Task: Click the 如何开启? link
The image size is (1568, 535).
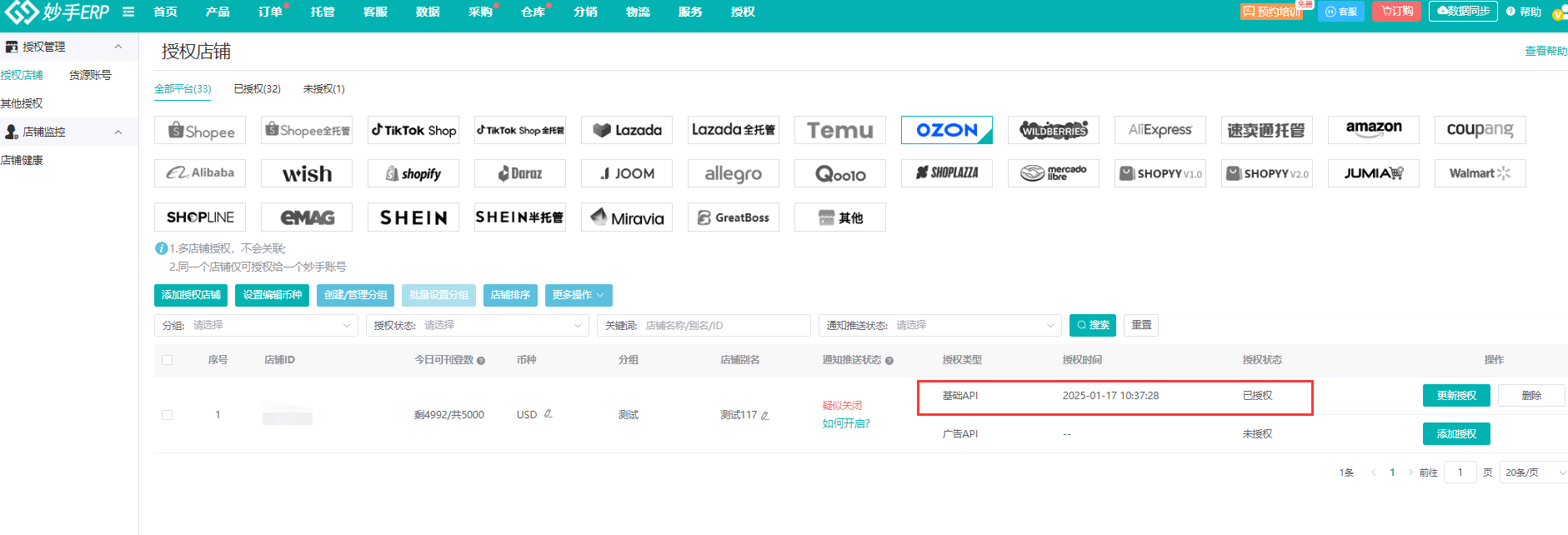Action: [845, 423]
